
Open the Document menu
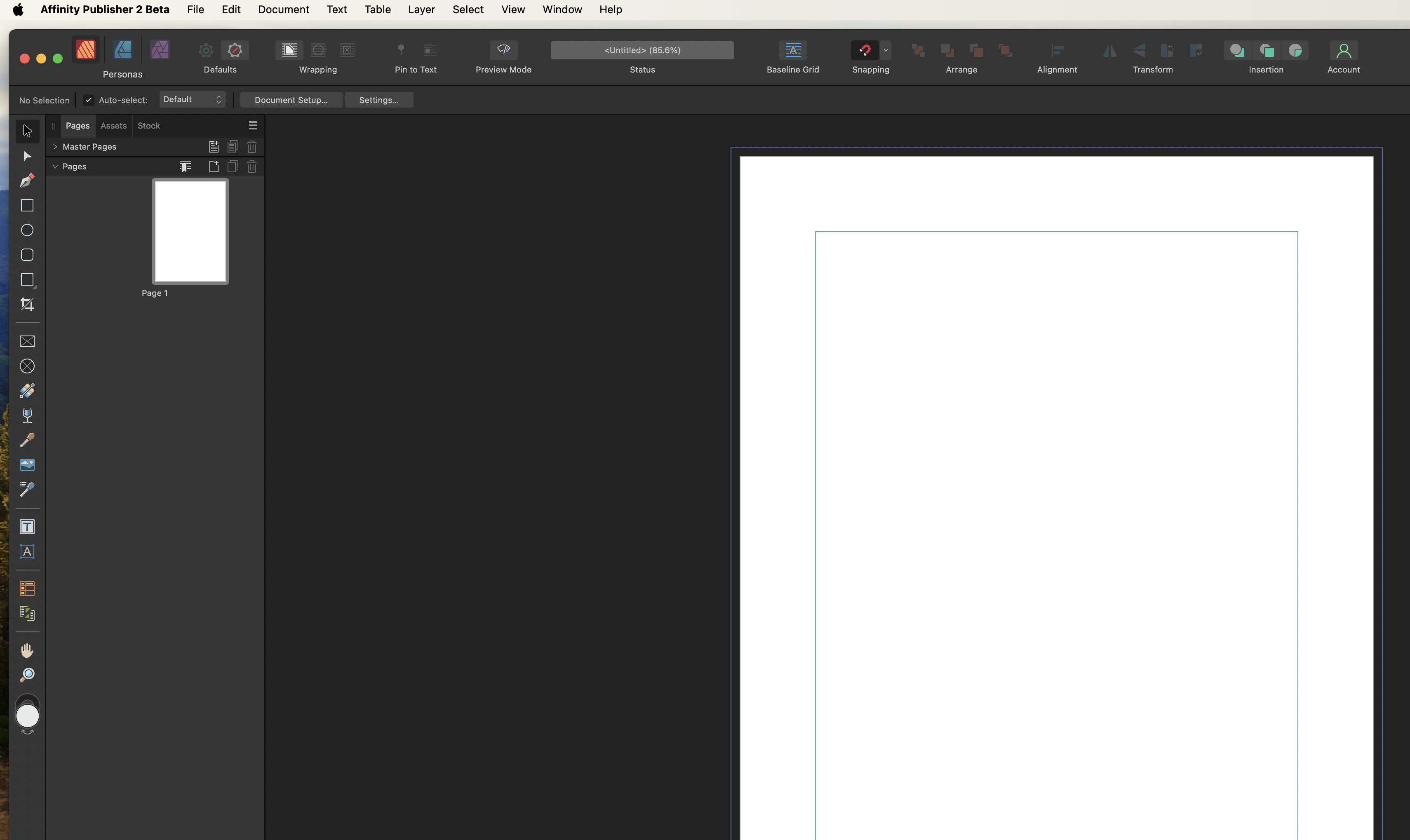[284, 9]
